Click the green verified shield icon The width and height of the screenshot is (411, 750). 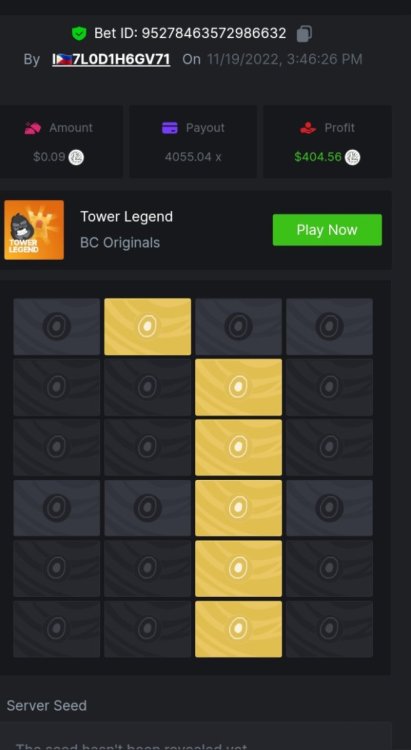tap(79, 33)
